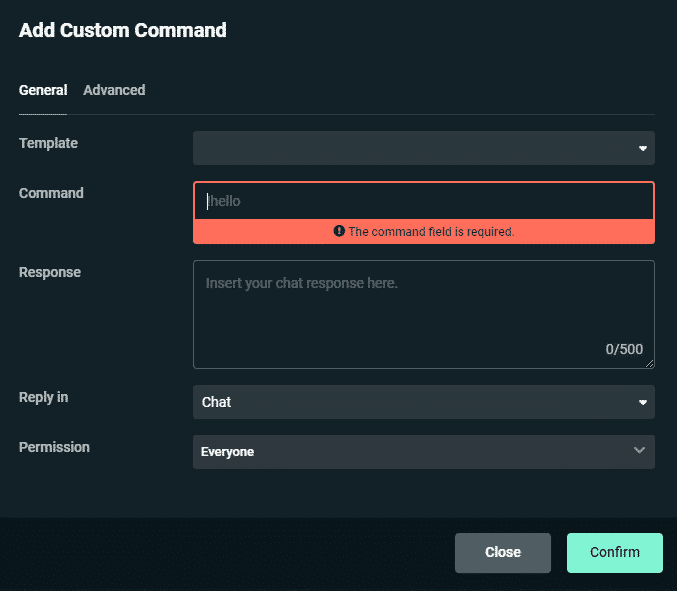The width and height of the screenshot is (677, 591).
Task: Click the Permission label
Action: coord(54,447)
